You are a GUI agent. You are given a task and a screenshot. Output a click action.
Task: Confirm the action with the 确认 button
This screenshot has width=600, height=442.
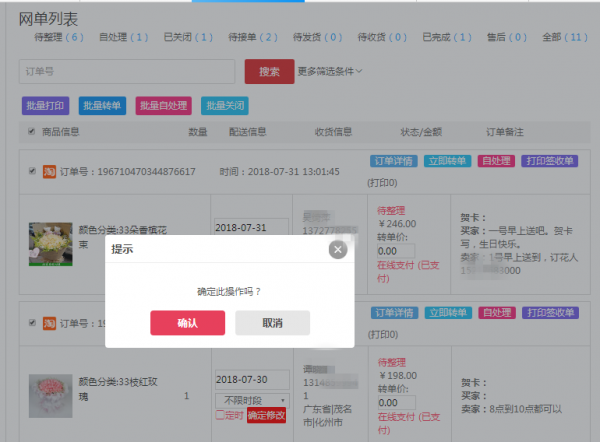pos(187,323)
